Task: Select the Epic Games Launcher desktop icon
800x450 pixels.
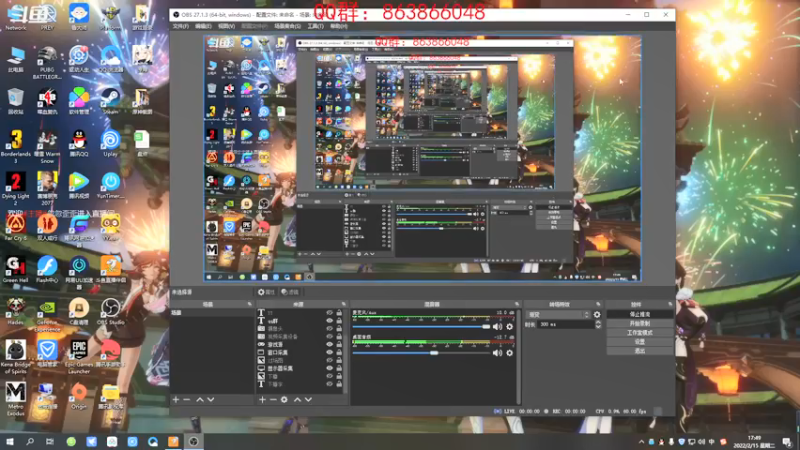Action: [79, 357]
